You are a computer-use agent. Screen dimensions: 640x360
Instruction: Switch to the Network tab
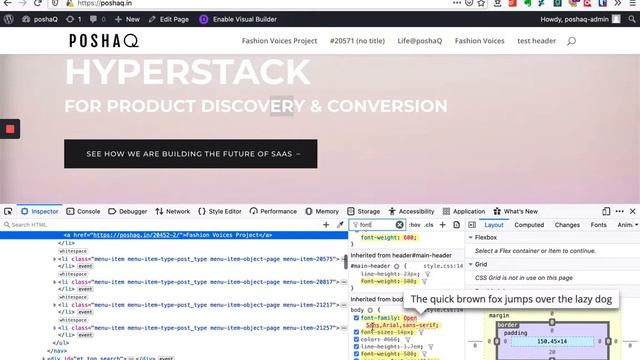tap(173, 211)
